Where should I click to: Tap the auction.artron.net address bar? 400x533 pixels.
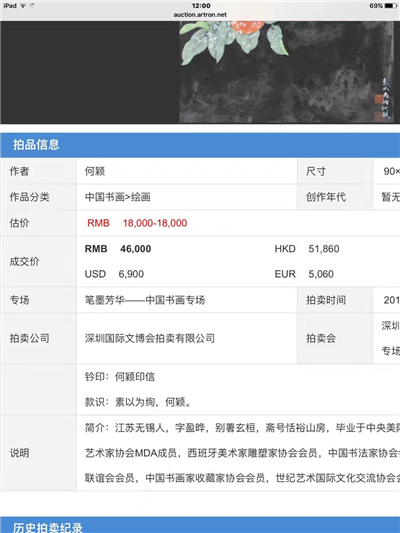[x=200, y=15]
